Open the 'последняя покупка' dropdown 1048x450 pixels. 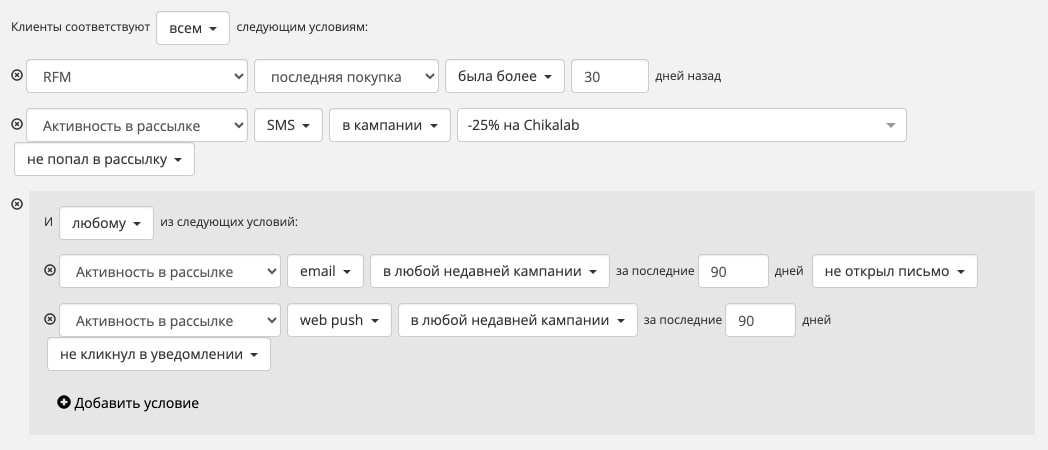click(346, 77)
